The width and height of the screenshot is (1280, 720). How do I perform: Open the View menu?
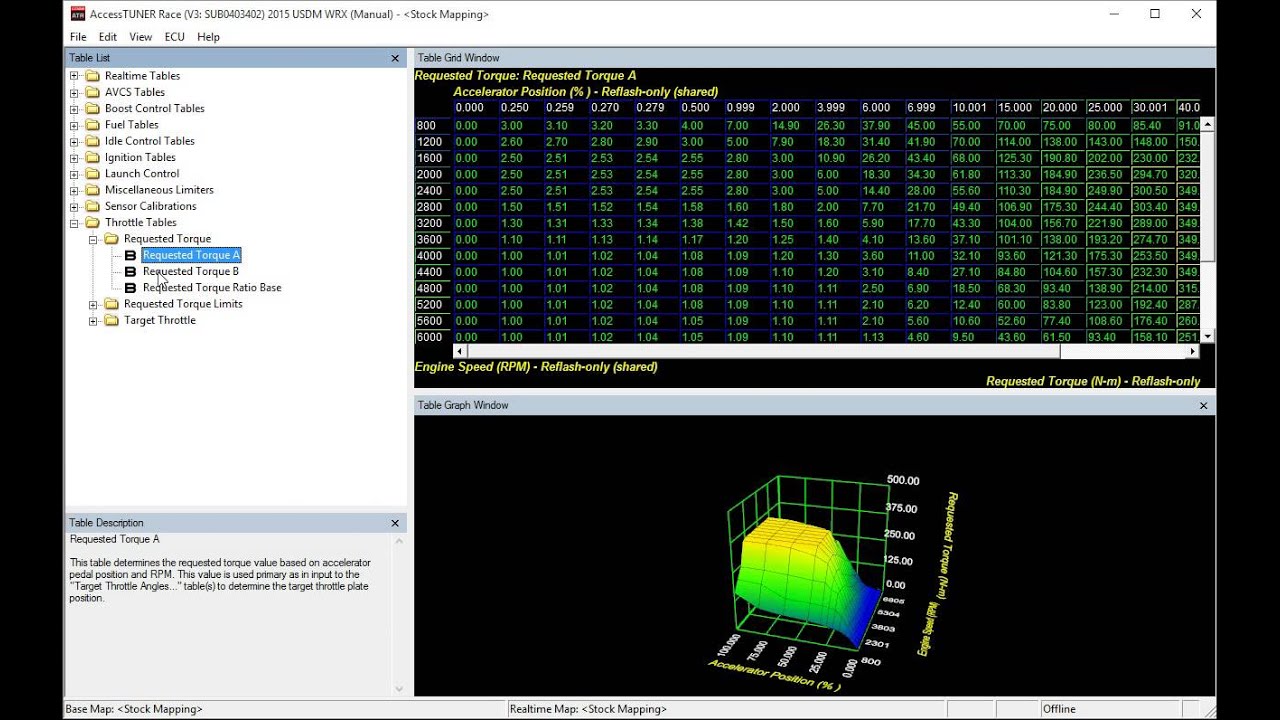tap(141, 37)
